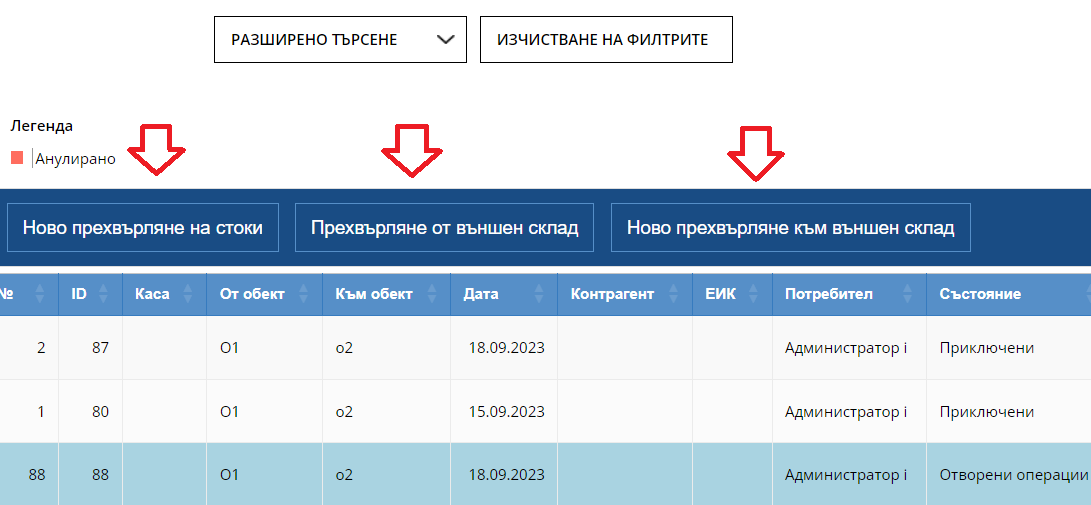Click О1 source object in row ID 80
1091x505 pixels.
(x=264, y=412)
